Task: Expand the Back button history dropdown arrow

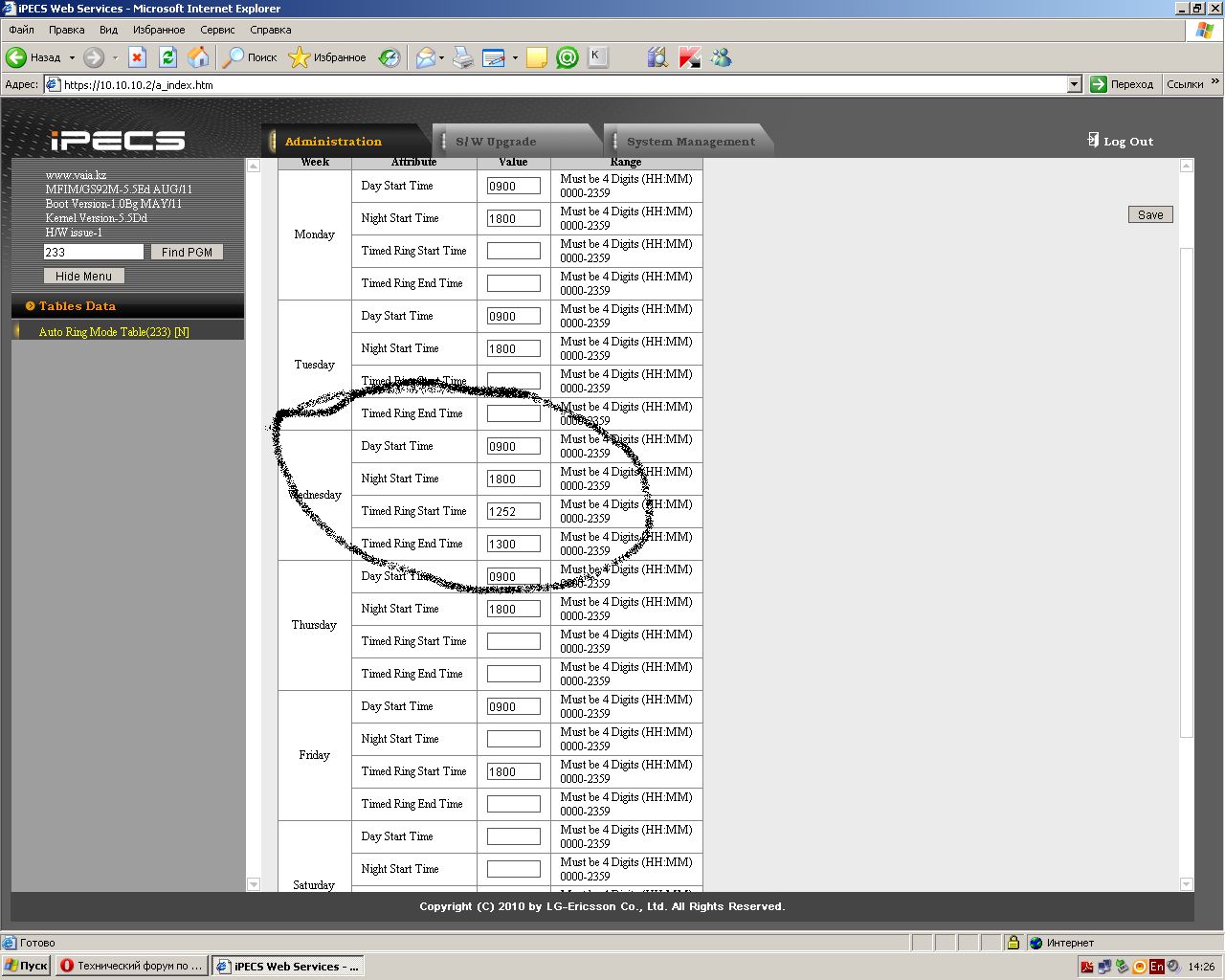Action: tap(72, 57)
